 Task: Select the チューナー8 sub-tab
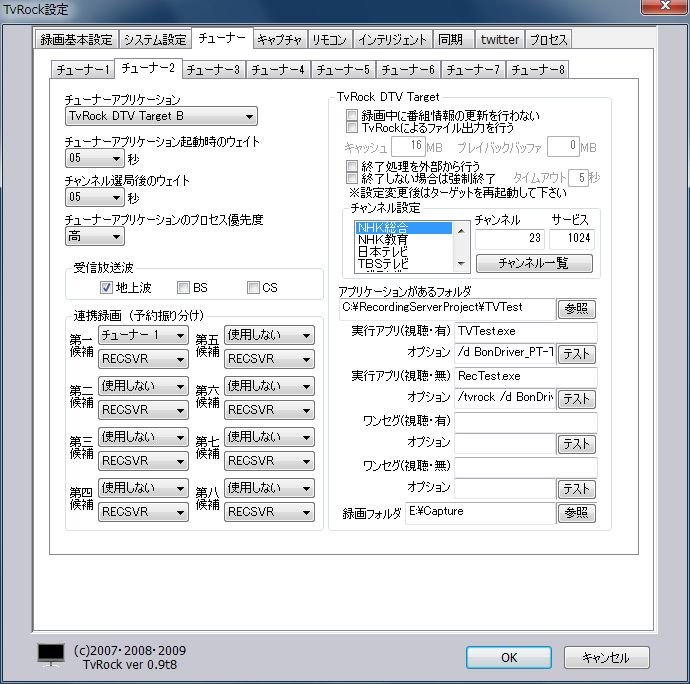point(538,70)
